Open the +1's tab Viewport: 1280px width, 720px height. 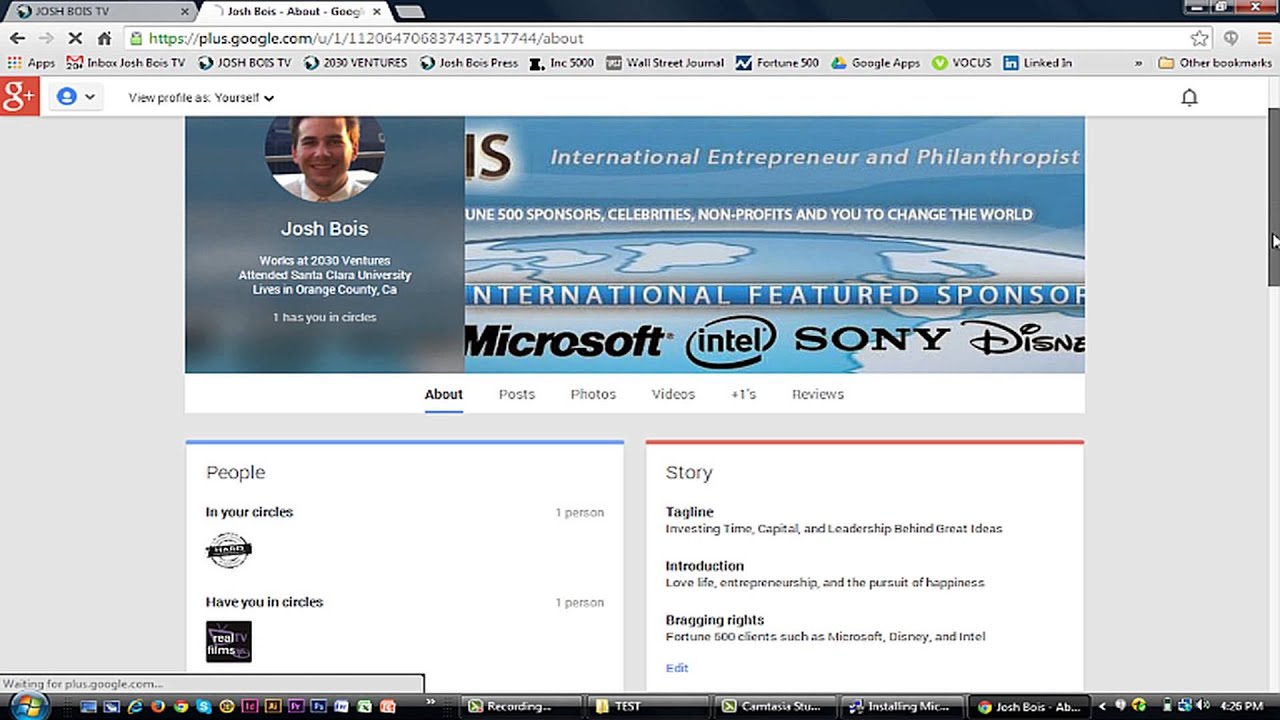coord(743,394)
